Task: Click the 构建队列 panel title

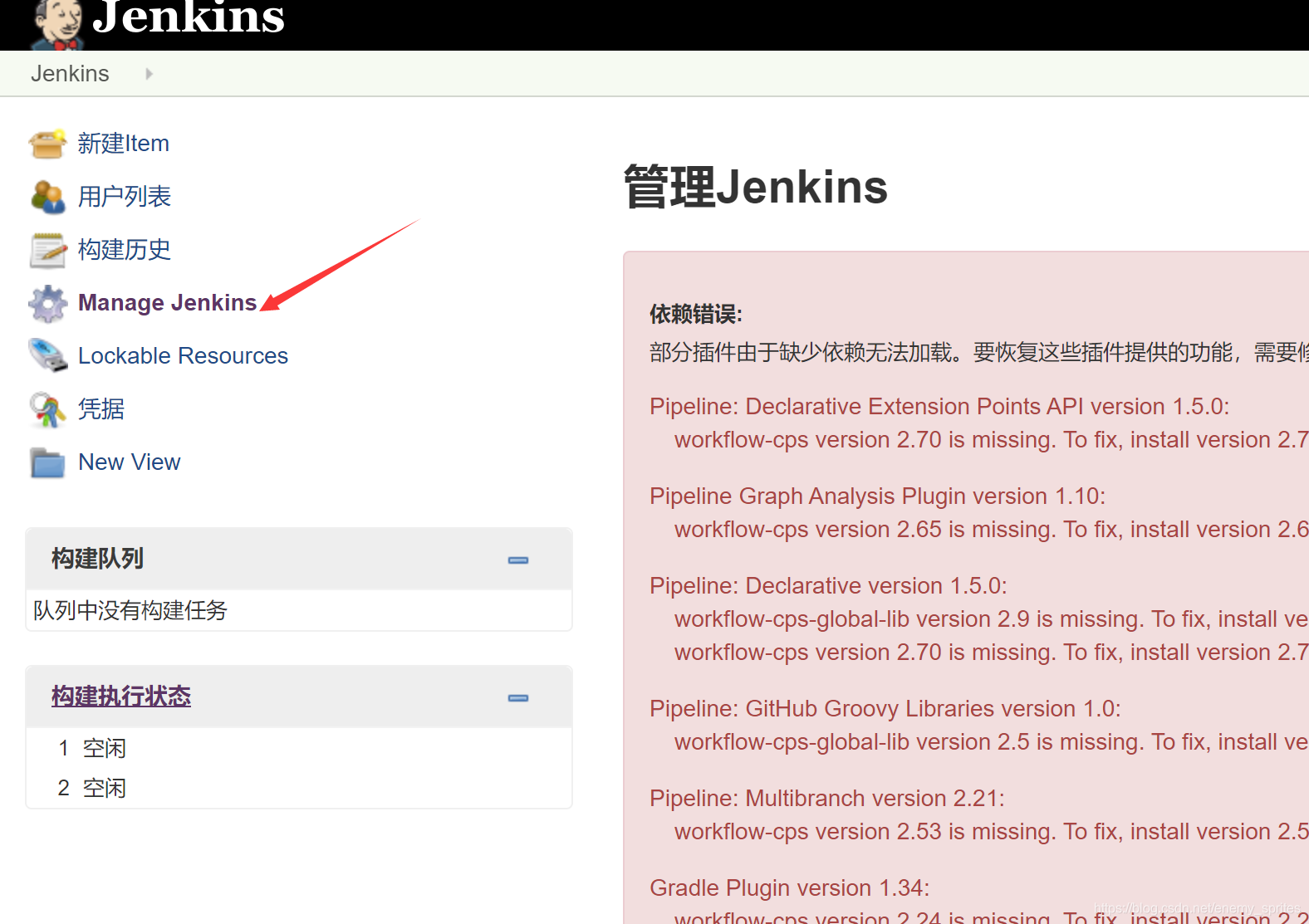Action: [97, 559]
